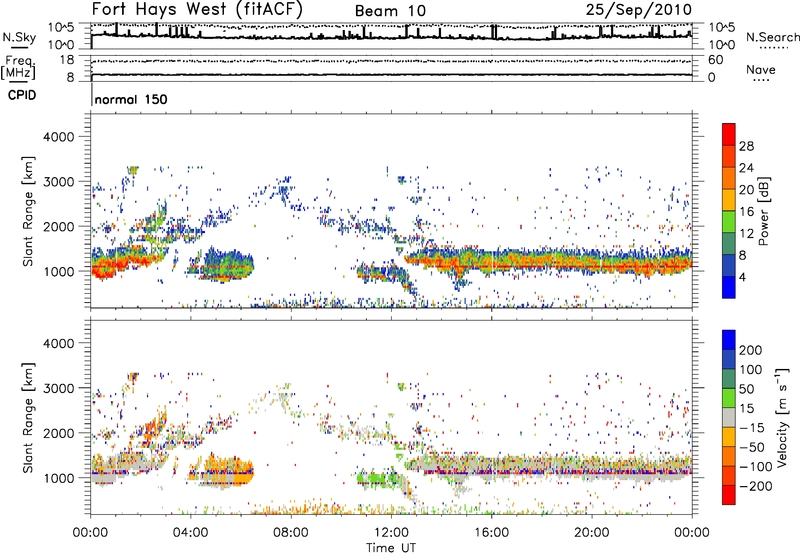Click the red bottom of the velocity colorbar
The image size is (800, 554).
coord(729,495)
